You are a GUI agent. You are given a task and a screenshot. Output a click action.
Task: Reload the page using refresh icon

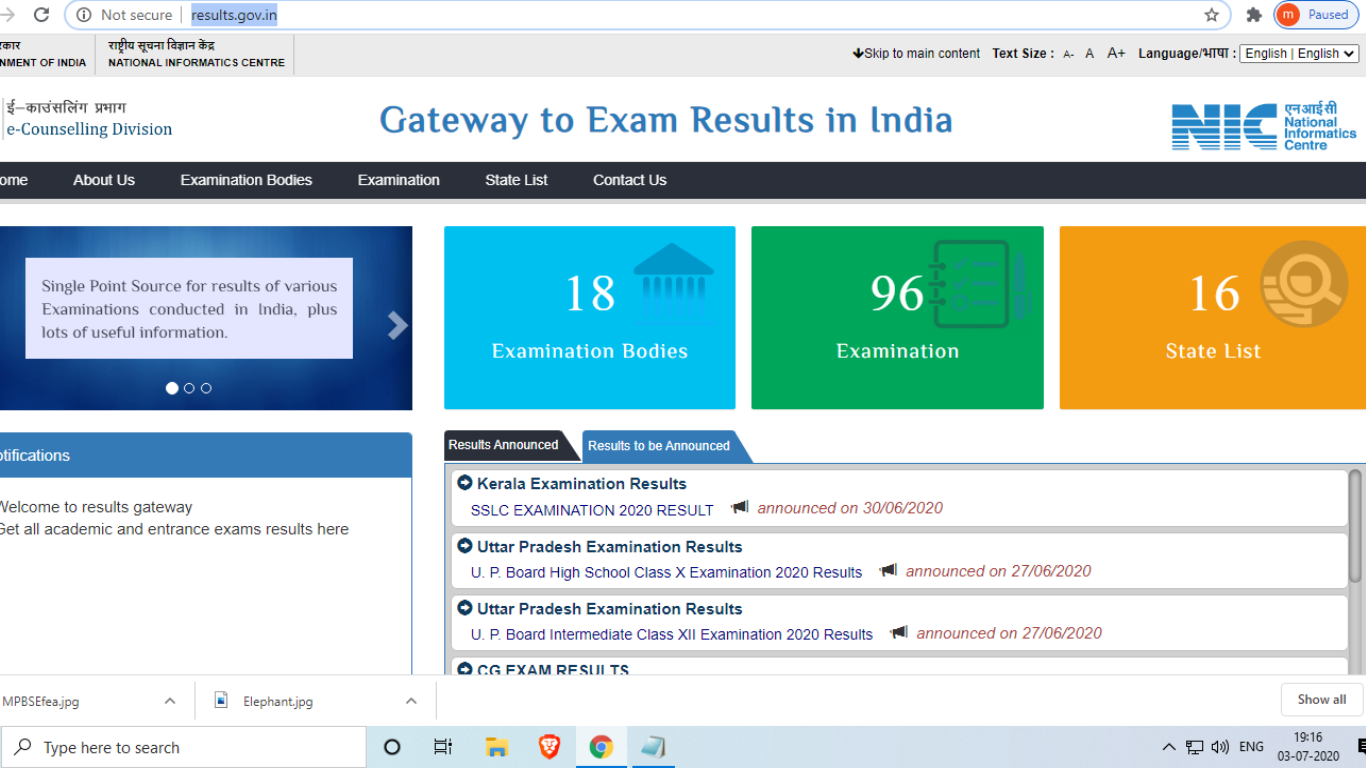click(41, 15)
